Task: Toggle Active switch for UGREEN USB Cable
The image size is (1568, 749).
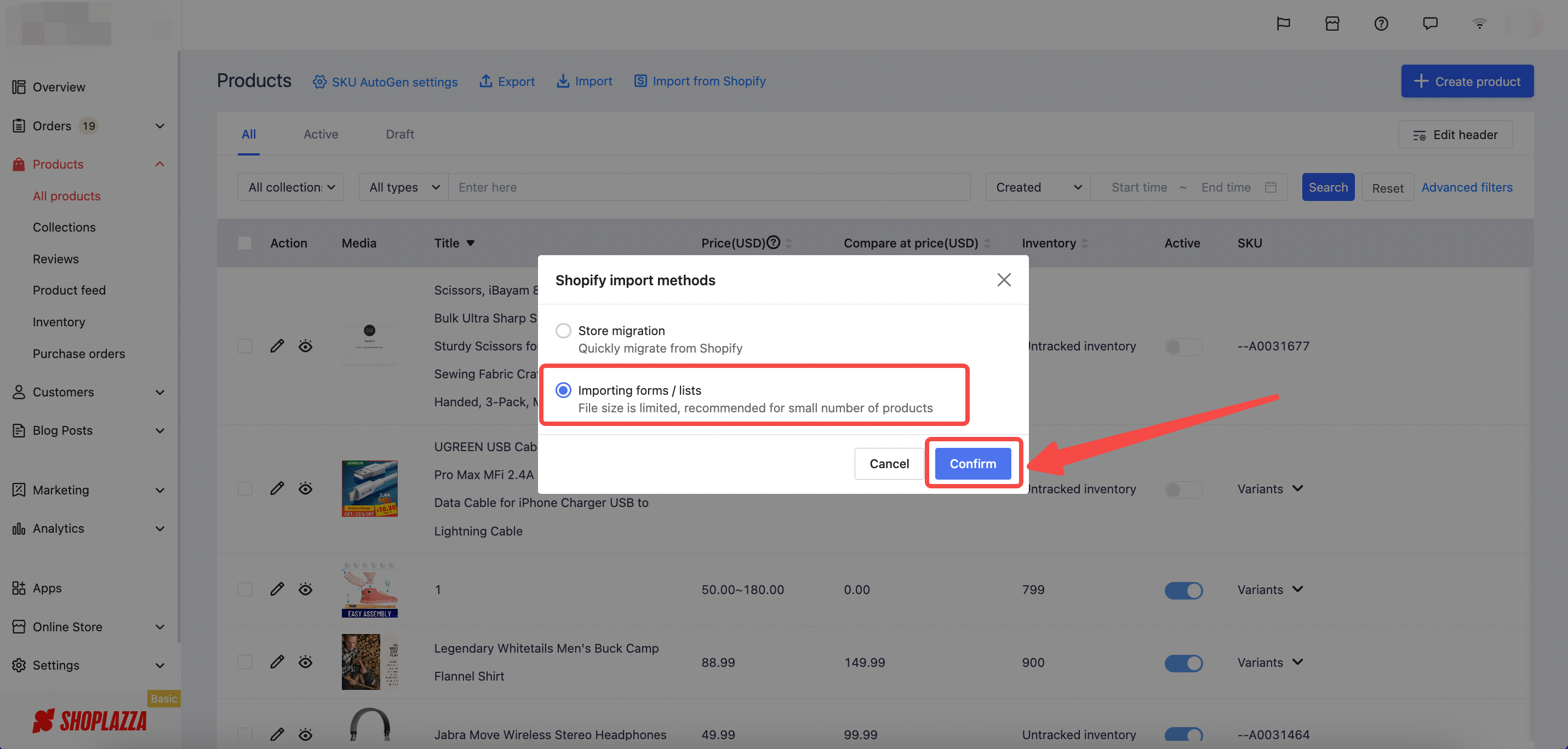Action: tap(1183, 490)
